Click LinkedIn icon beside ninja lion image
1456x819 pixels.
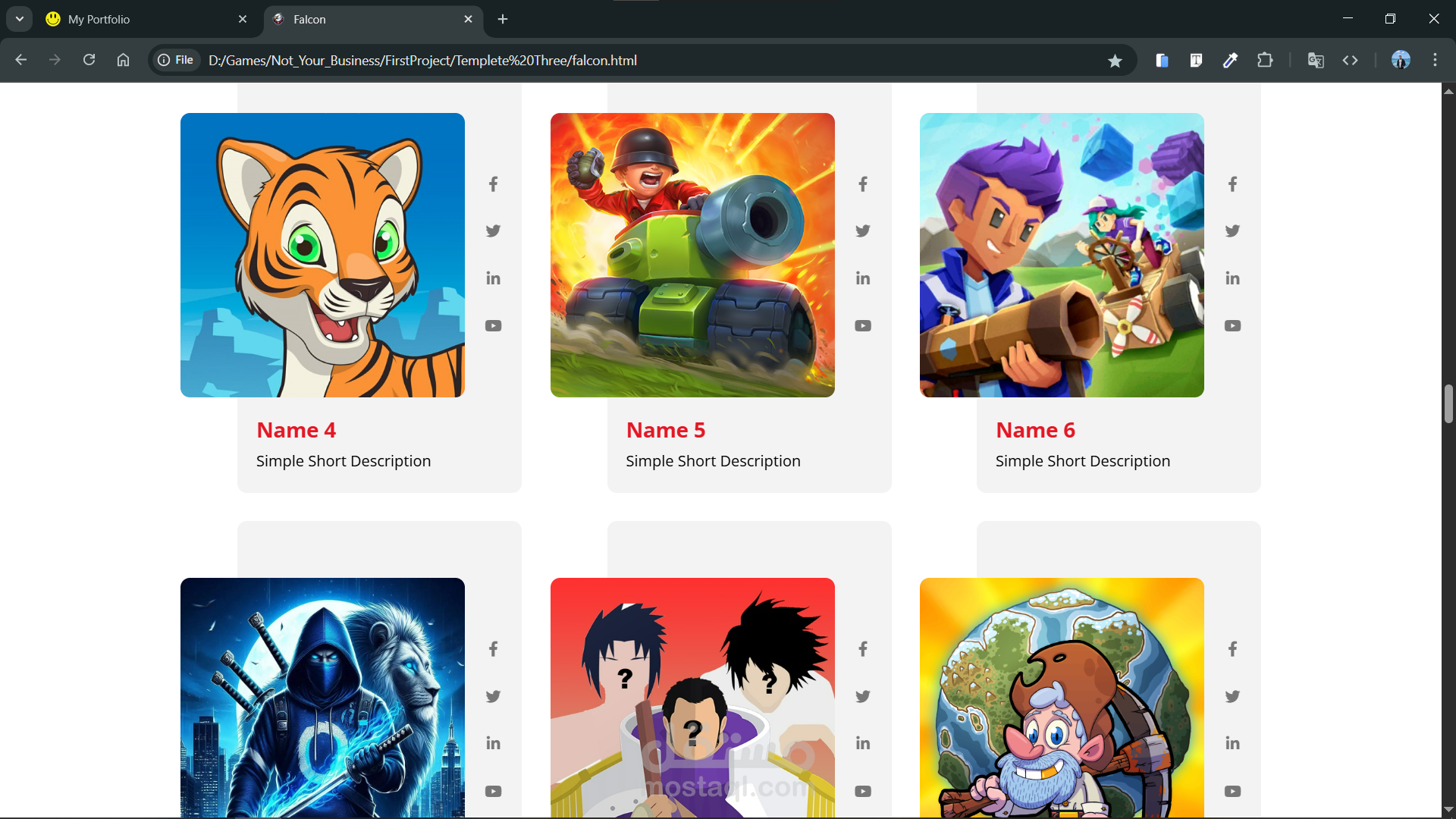coord(493,744)
